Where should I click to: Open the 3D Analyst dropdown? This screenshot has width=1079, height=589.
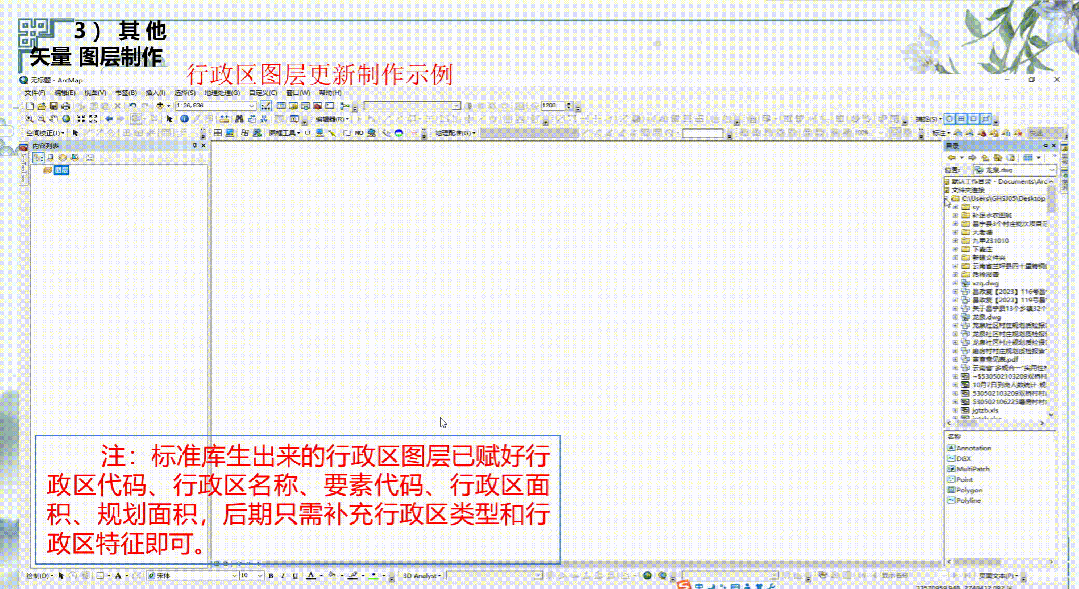click(421, 576)
